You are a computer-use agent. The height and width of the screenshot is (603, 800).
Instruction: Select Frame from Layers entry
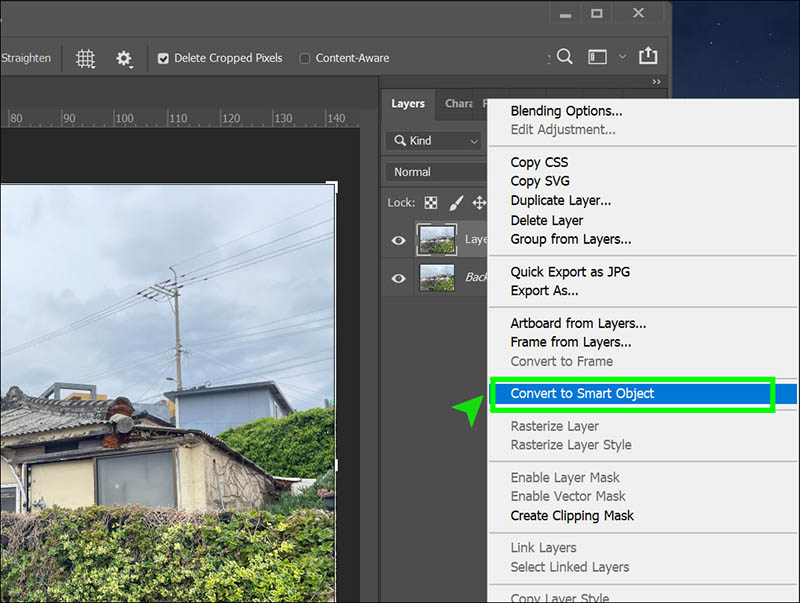click(570, 343)
